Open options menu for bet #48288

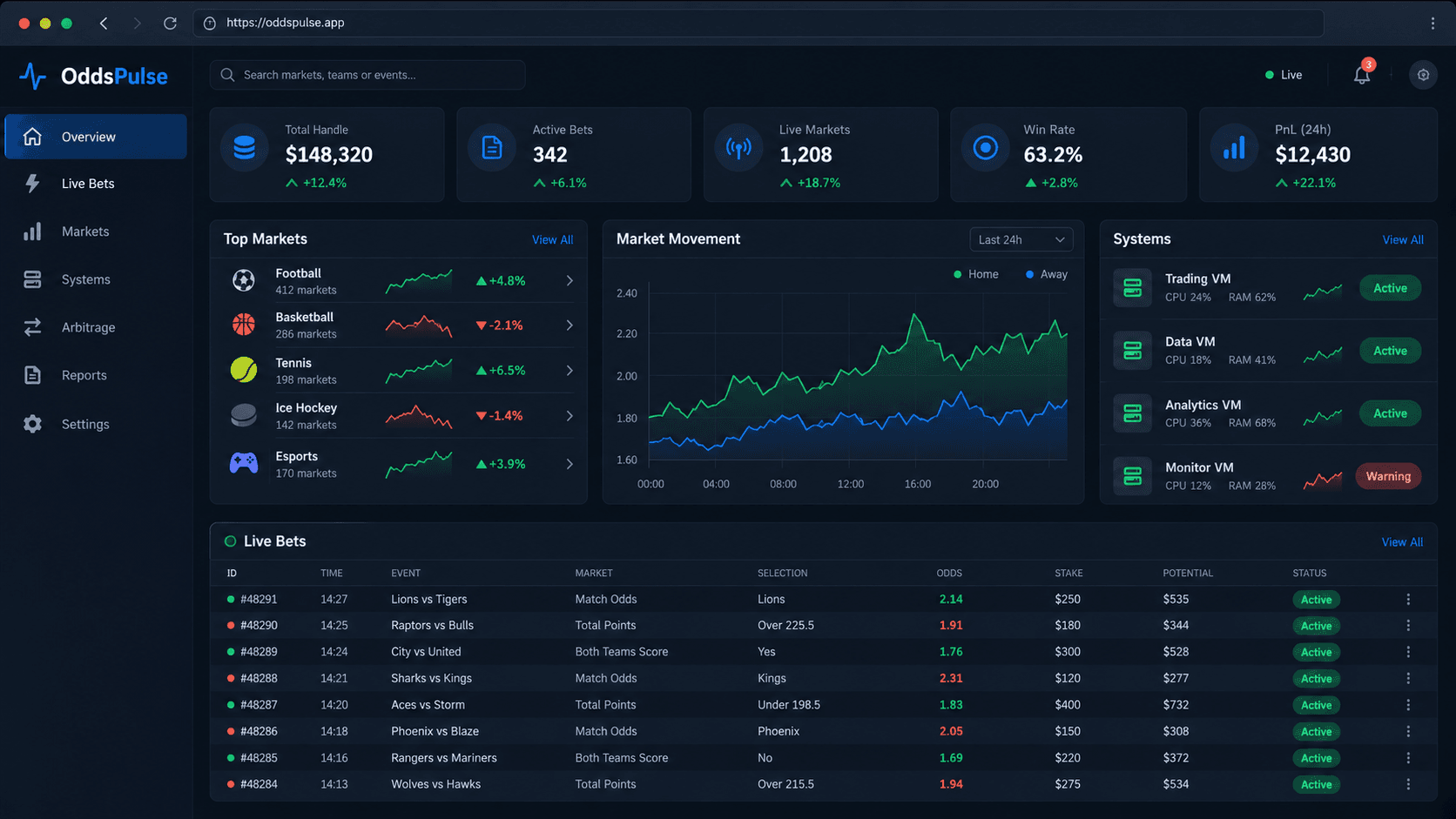[1408, 678]
